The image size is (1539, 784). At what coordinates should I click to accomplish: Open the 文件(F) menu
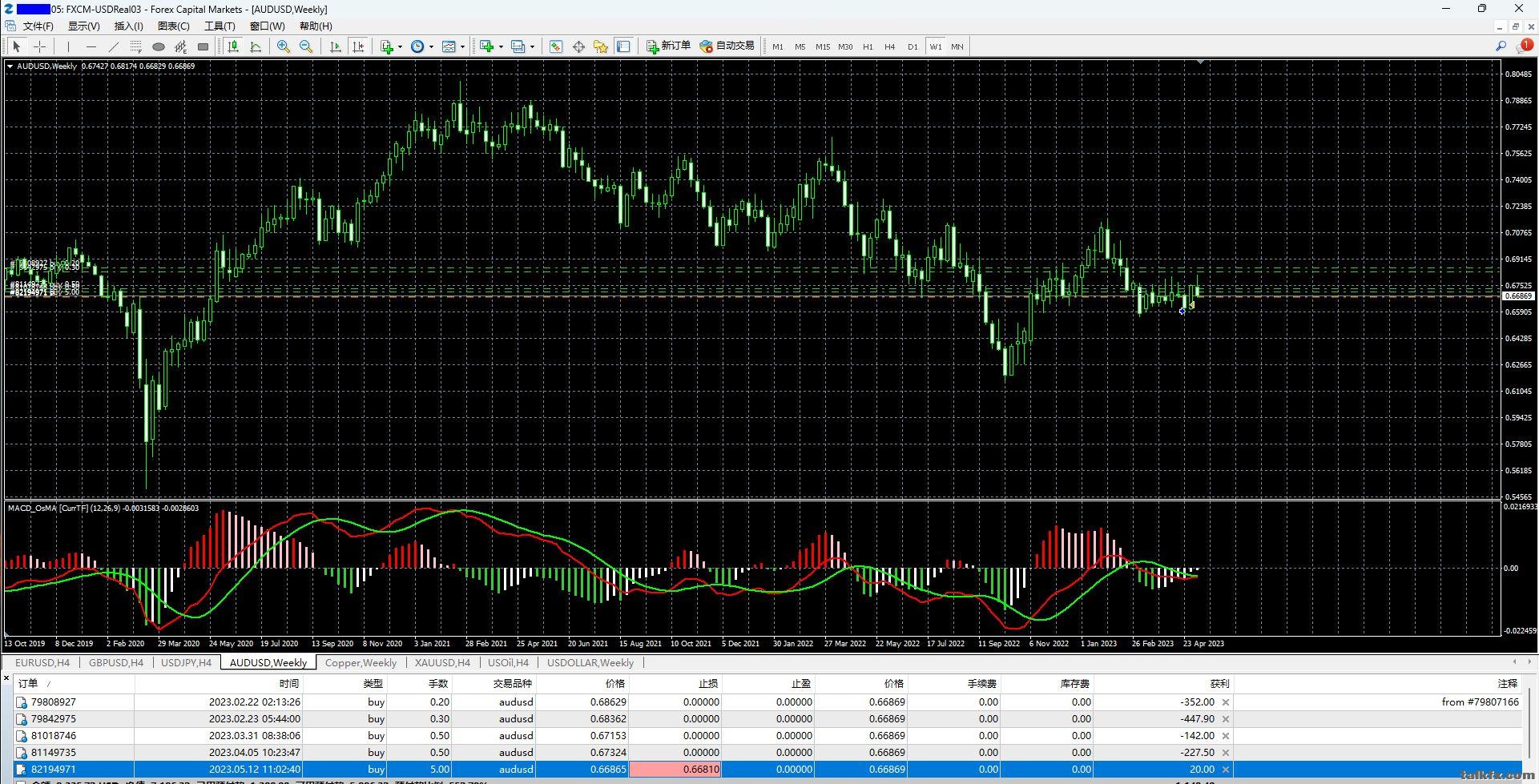[x=38, y=26]
